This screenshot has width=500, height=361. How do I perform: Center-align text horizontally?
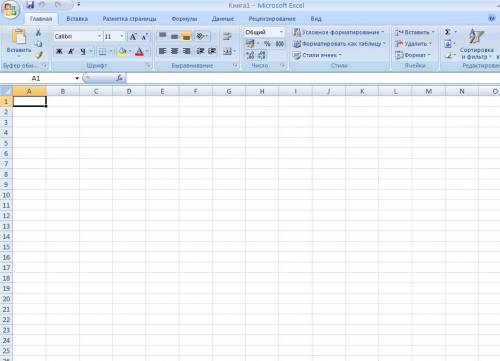tap(174, 51)
